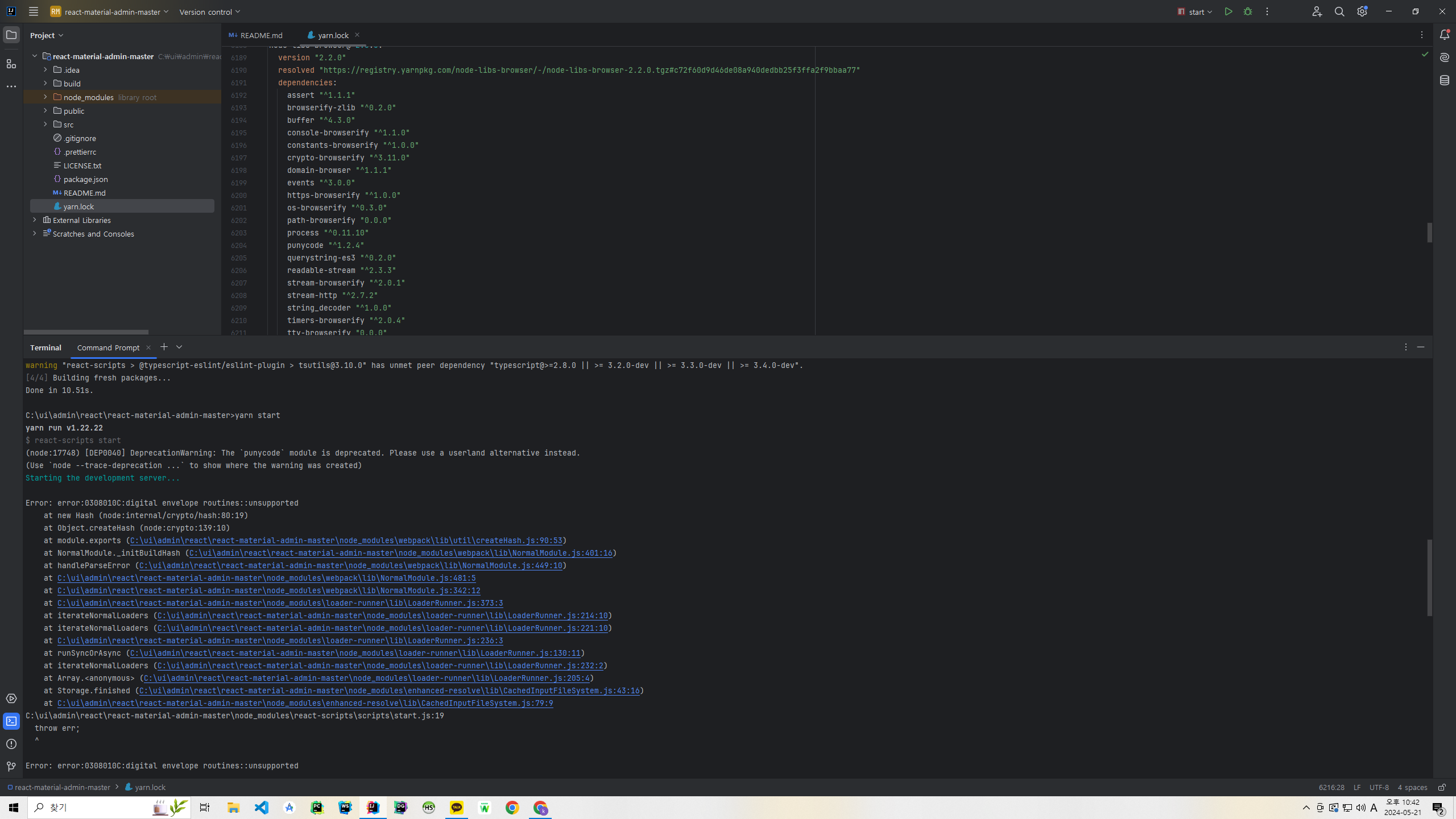Toggle the read-only lock in status bar

point(1442,787)
